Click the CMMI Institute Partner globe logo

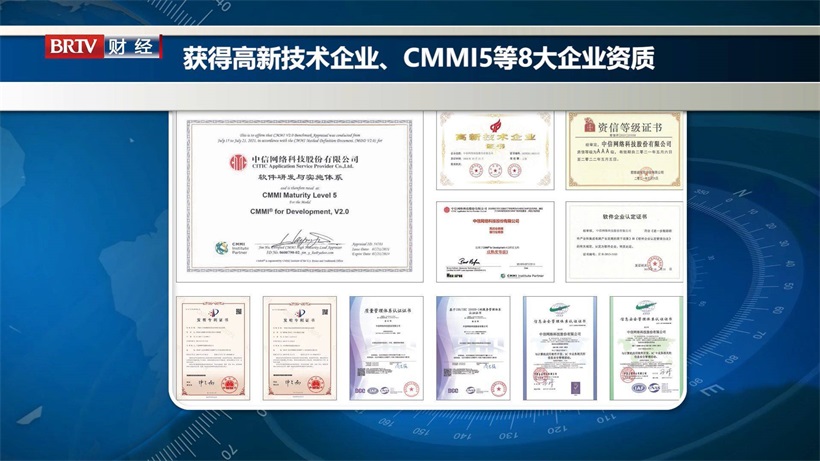pos(222,247)
